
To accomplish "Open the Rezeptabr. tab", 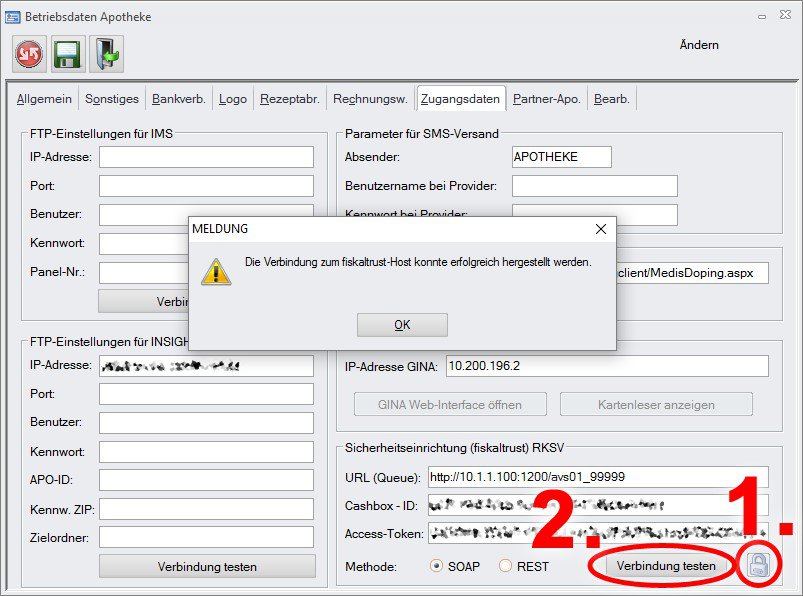I will coord(290,99).
